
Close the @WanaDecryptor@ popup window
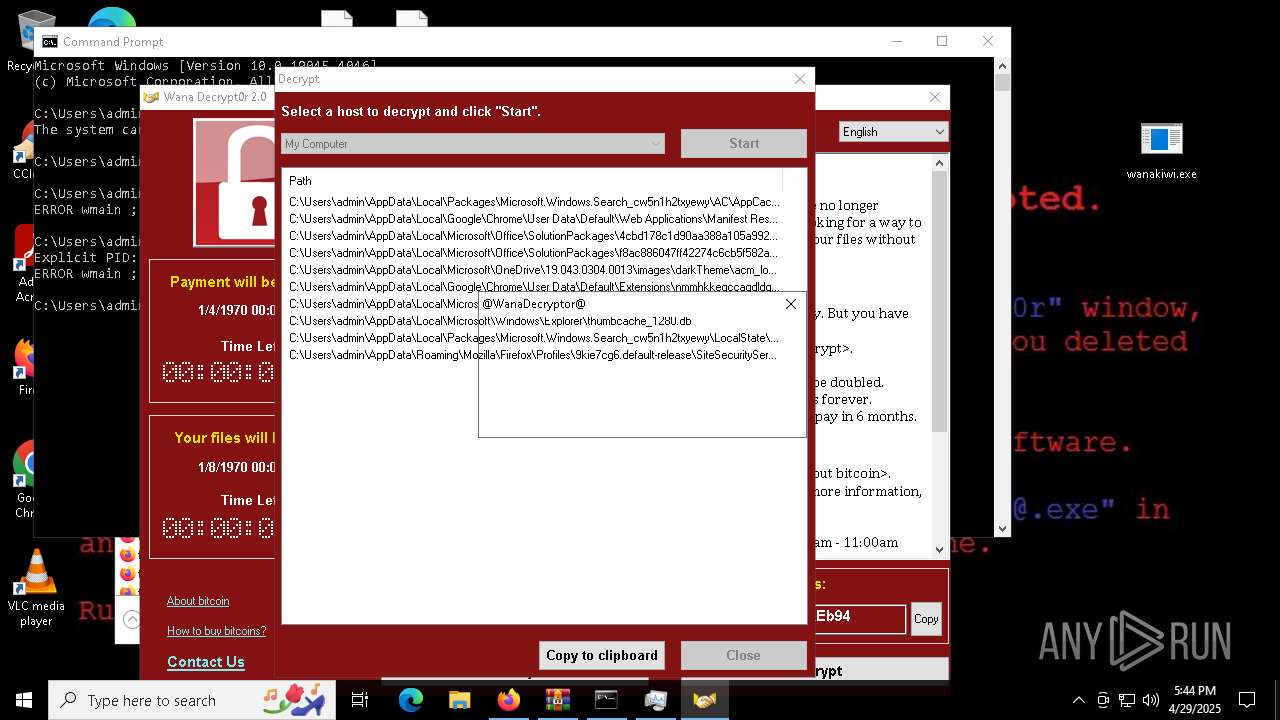pyautogui.click(x=790, y=304)
